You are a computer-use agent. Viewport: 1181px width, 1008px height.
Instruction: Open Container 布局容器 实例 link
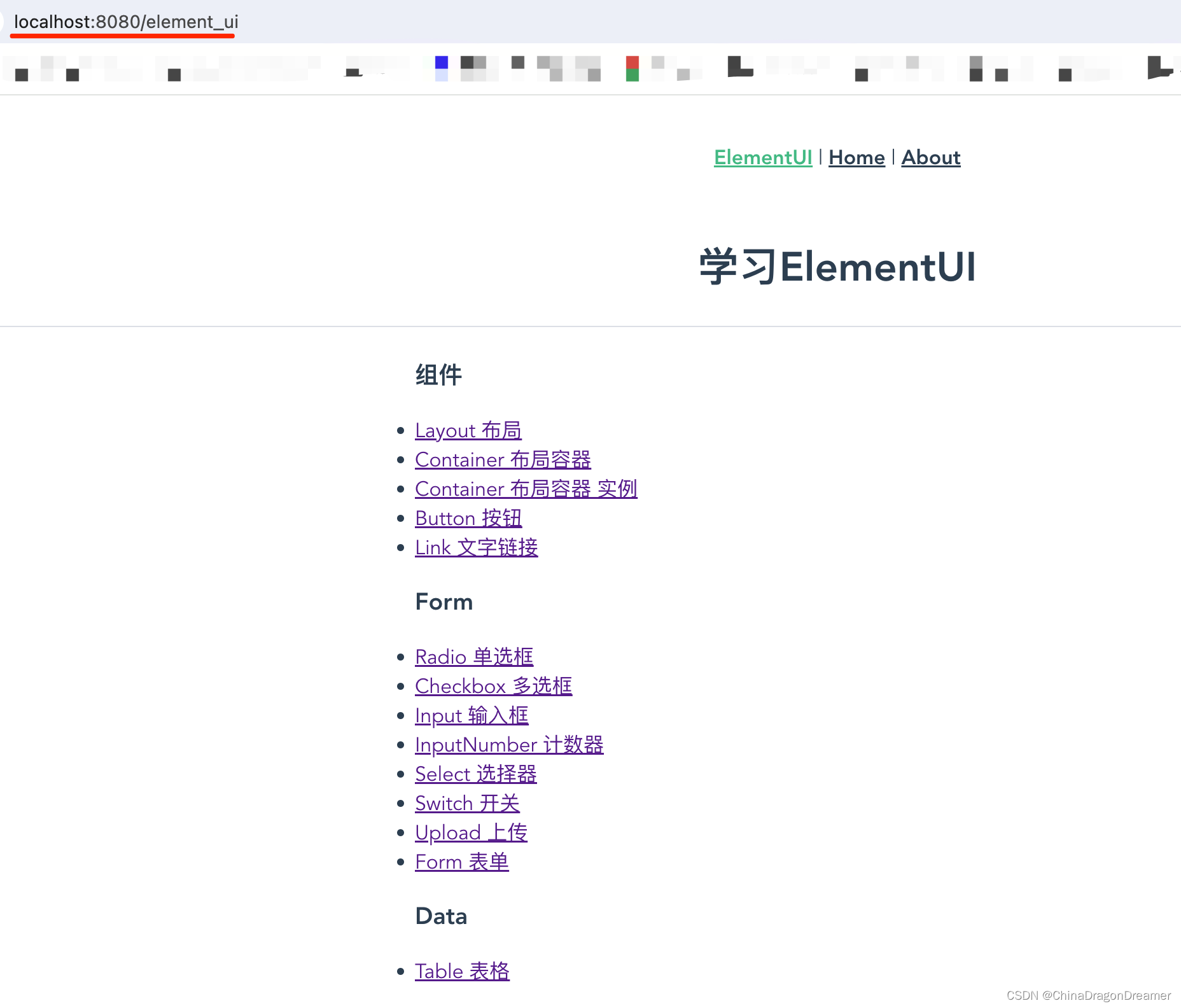526,489
